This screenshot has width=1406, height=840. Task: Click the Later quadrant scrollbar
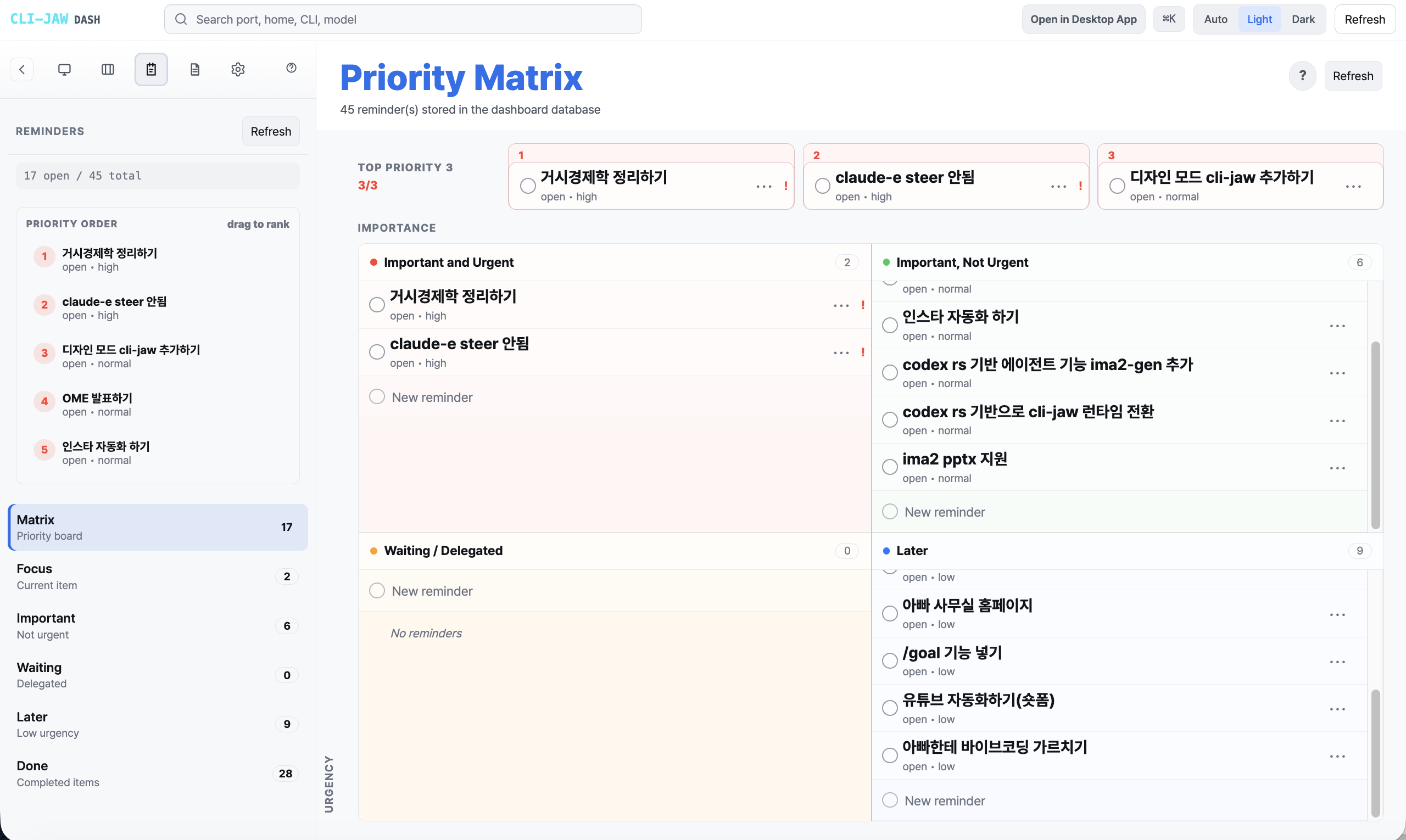point(1375,753)
